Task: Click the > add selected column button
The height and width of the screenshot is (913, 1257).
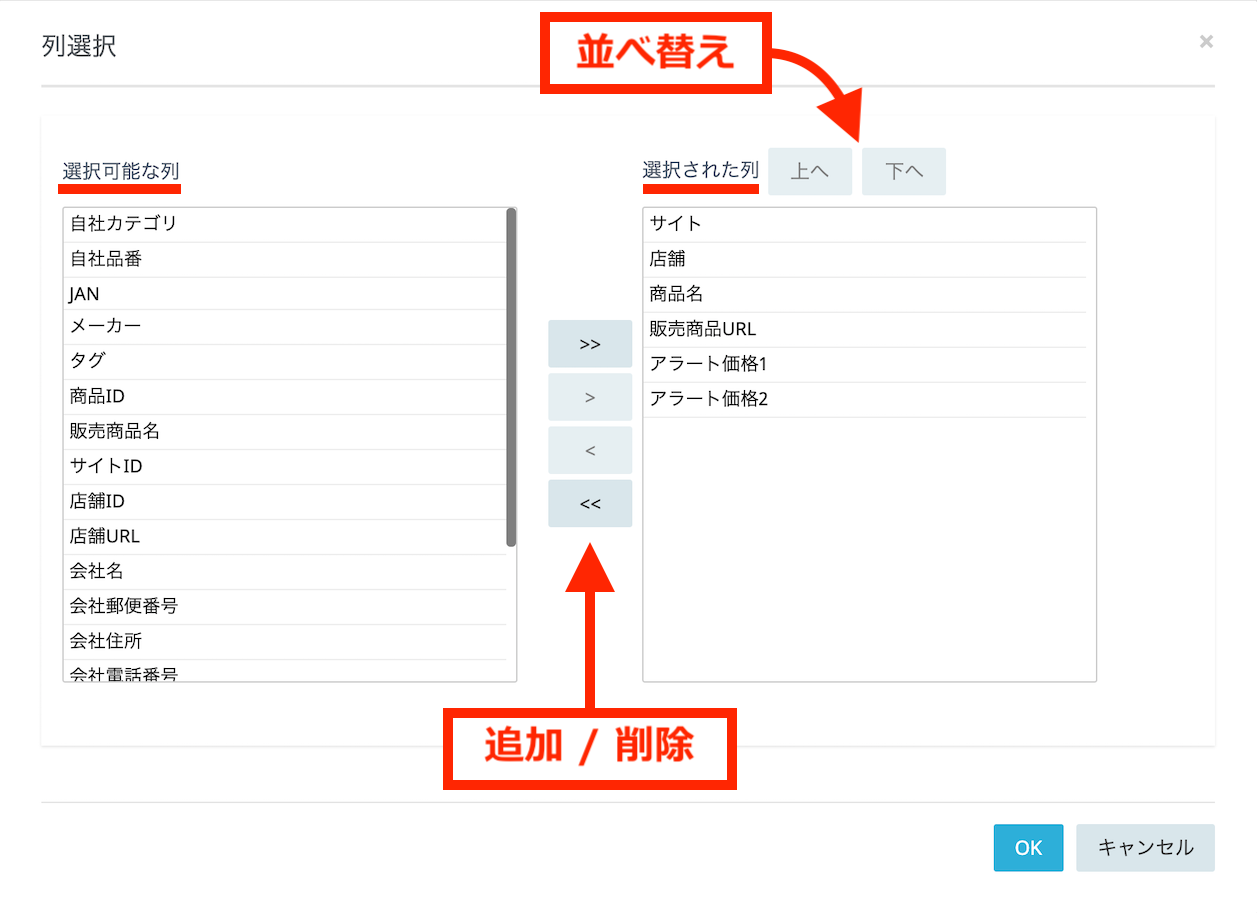Action: tap(589, 397)
